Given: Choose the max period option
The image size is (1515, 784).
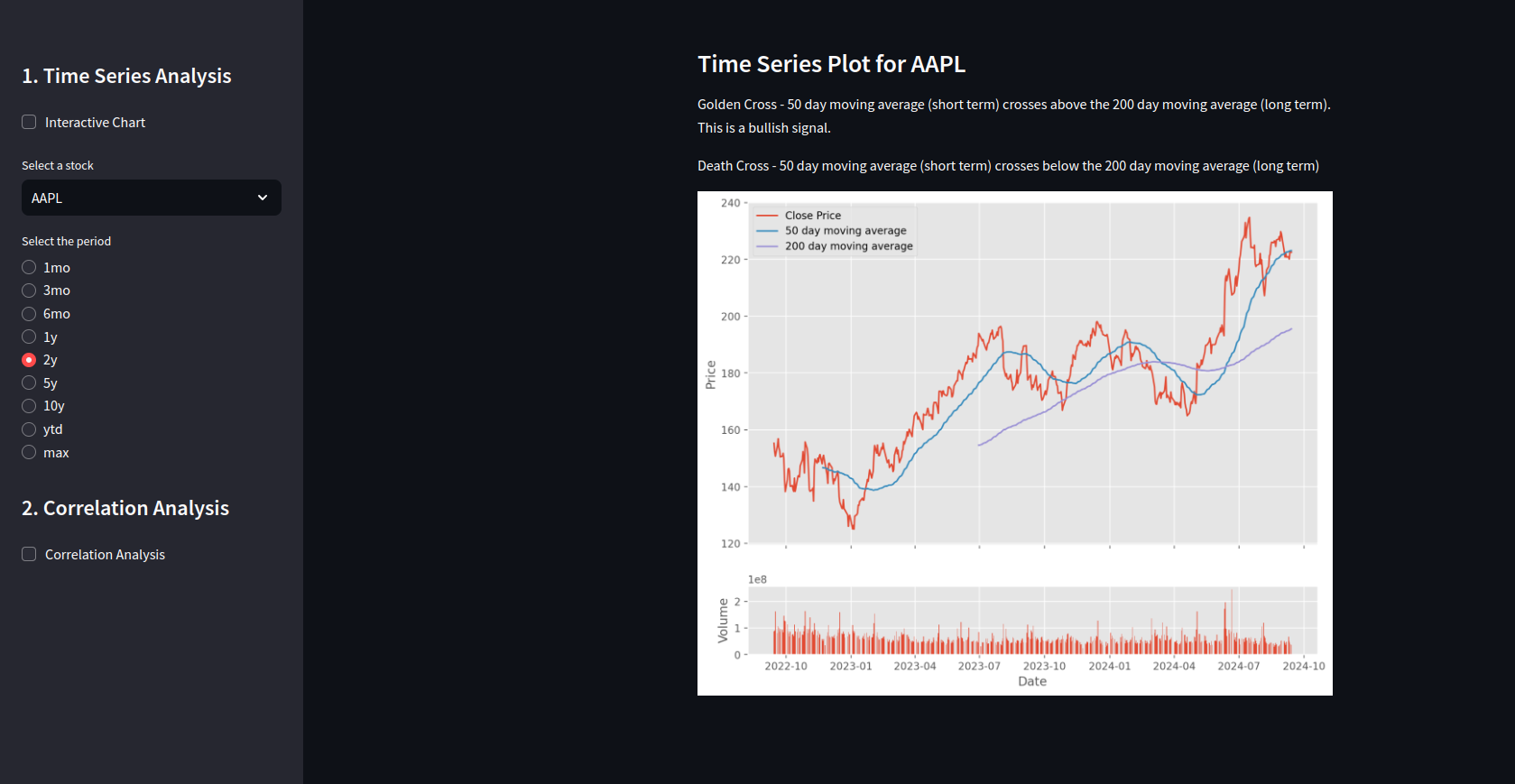Looking at the screenshot, I should [x=29, y=453].
